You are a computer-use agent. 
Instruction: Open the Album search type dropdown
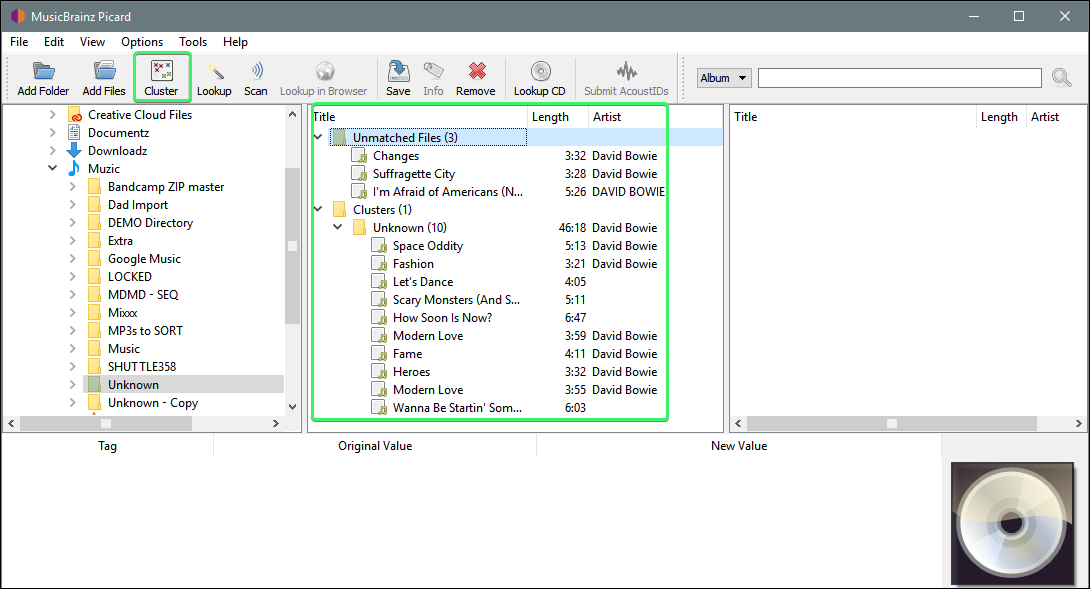click(724, 78)
